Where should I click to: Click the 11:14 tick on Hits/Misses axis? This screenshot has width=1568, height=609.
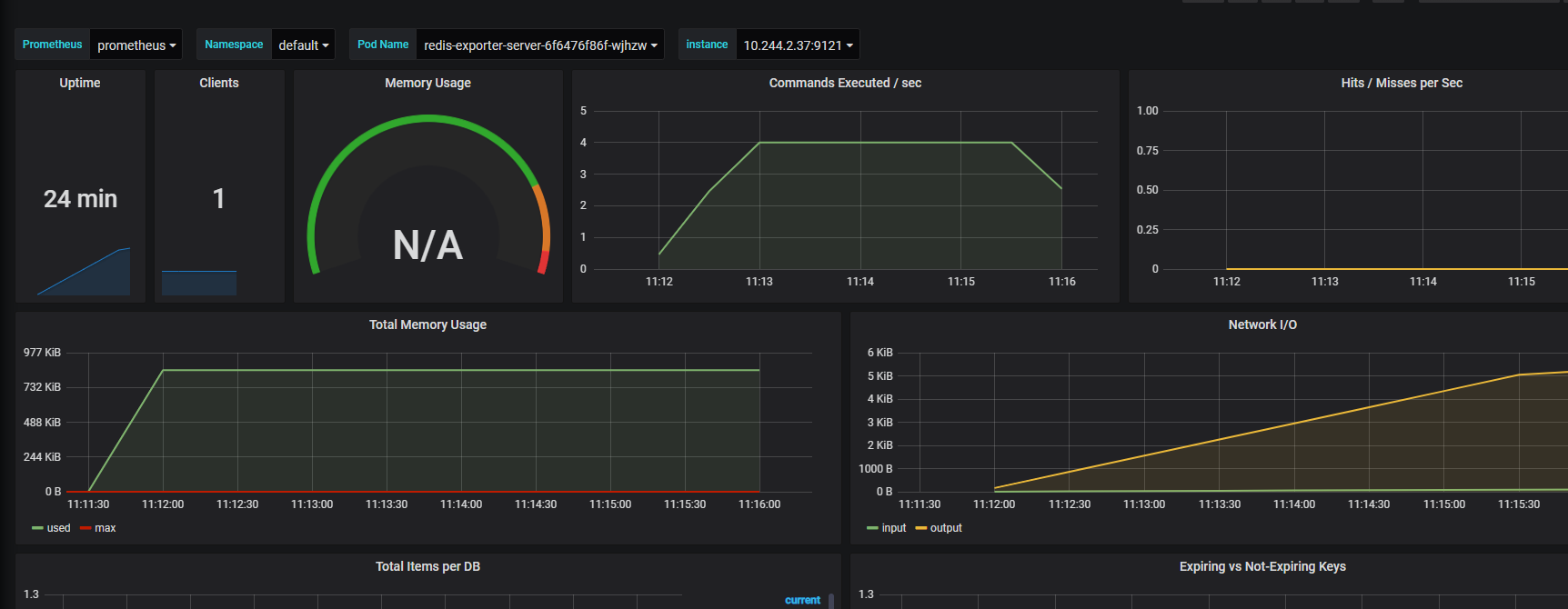click(1423, 282)
